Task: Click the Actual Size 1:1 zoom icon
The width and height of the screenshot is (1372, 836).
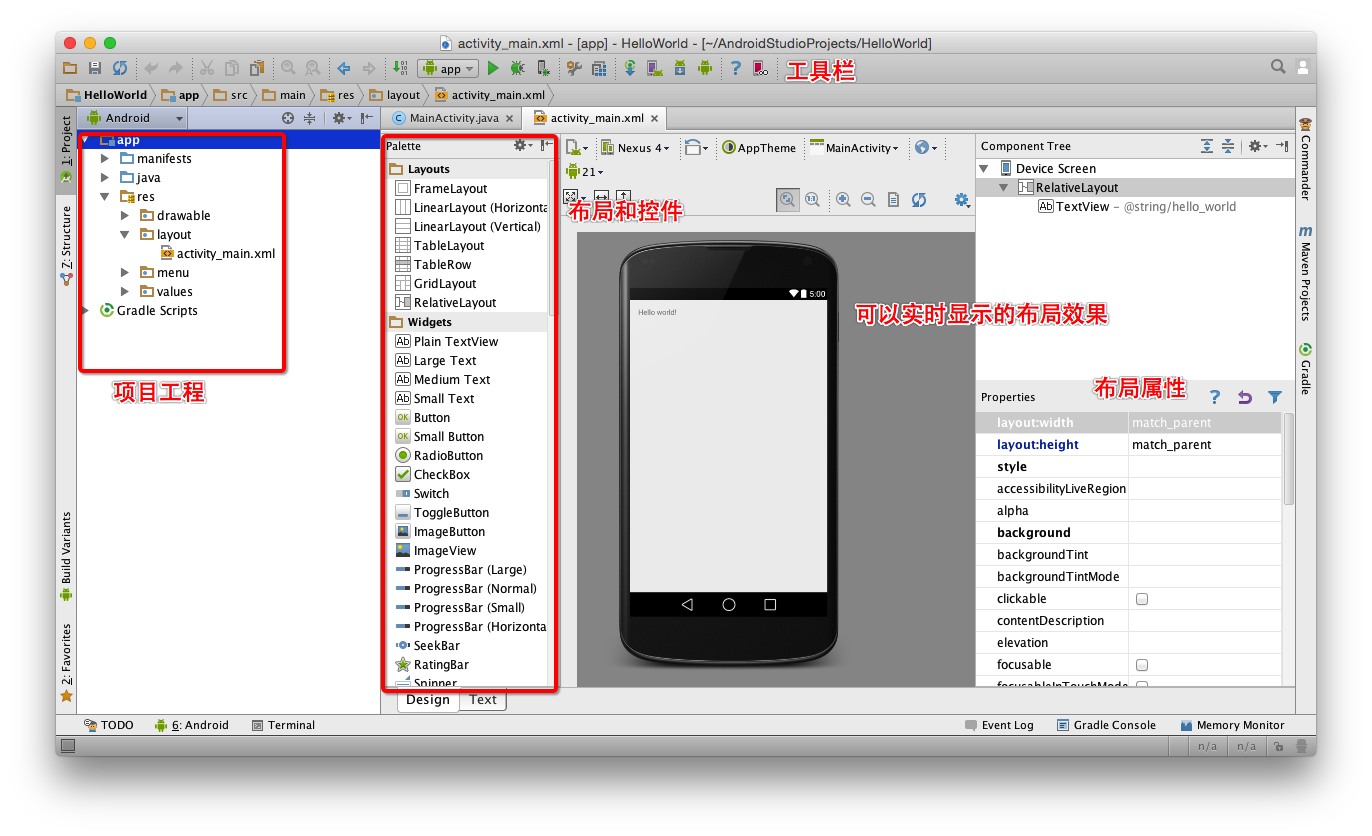Action: [x=812, y=200]
